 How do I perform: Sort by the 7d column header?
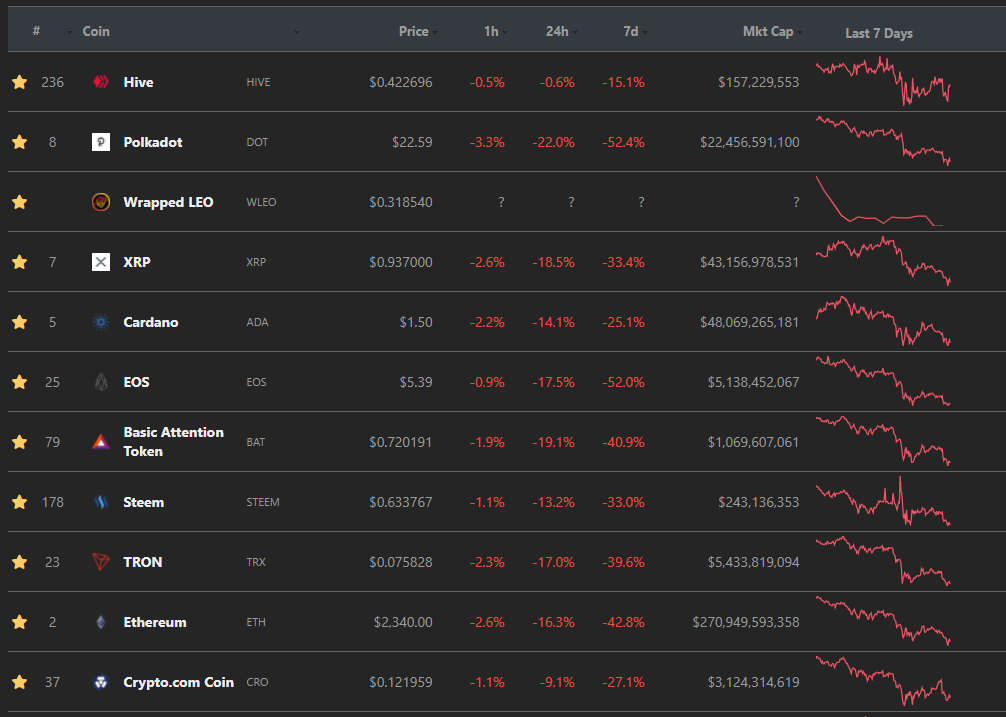click(x=631, y=31)
